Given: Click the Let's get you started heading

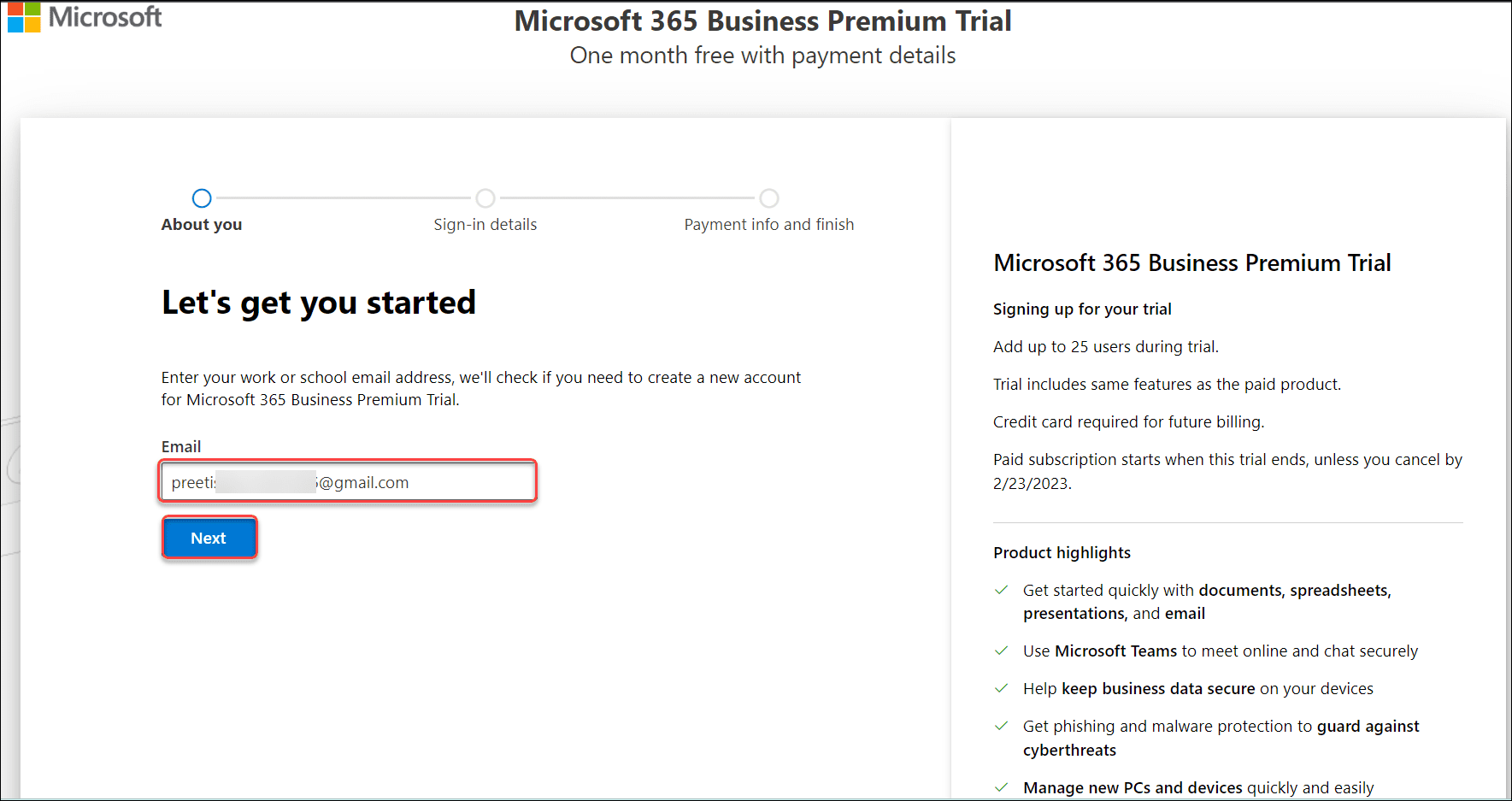Looking at the screenshot, I should pos(318,302).
